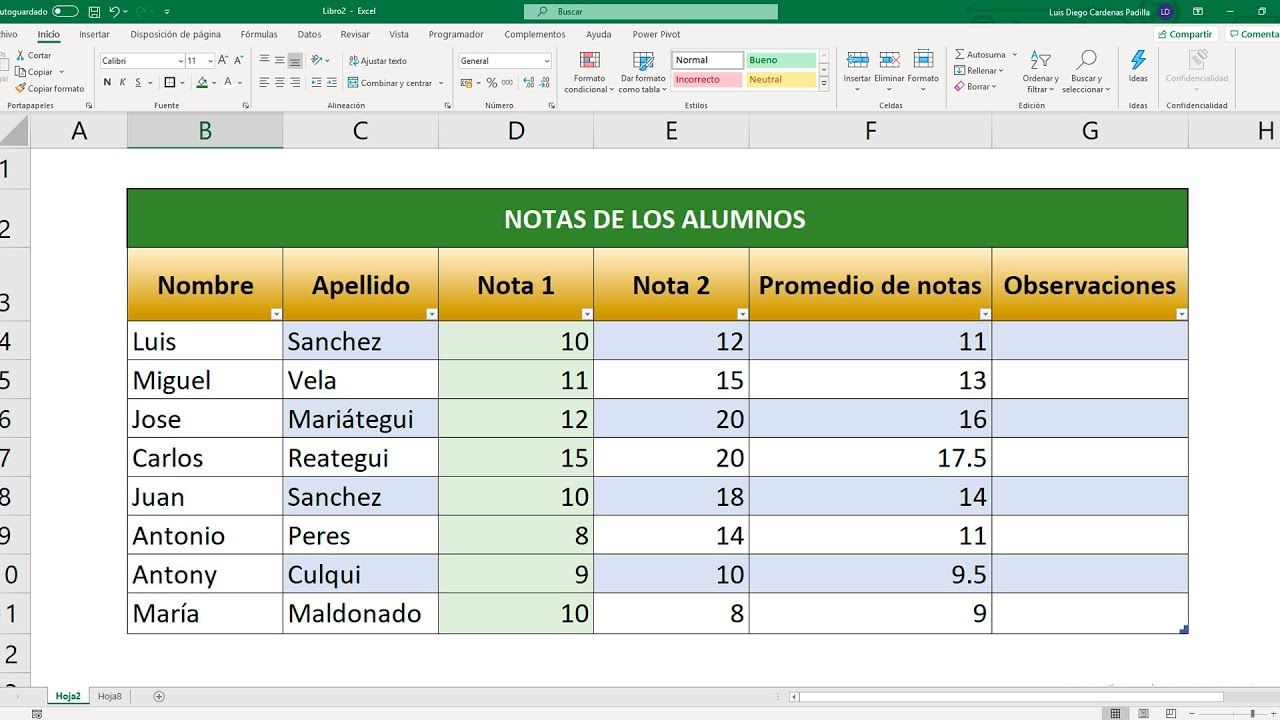Select the Copiar formato brush icon
This screenshot has width=1280, height=720.
tap(20, 88)
